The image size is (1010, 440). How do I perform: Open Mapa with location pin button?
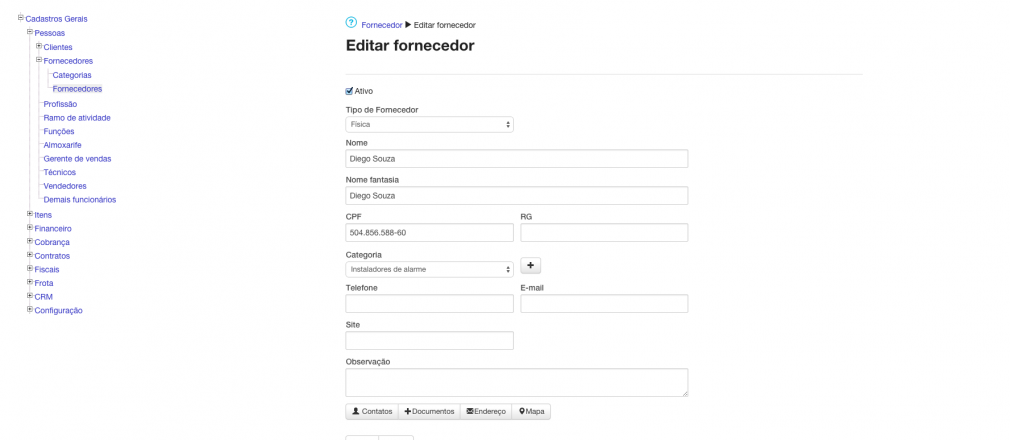coord(531,412)
